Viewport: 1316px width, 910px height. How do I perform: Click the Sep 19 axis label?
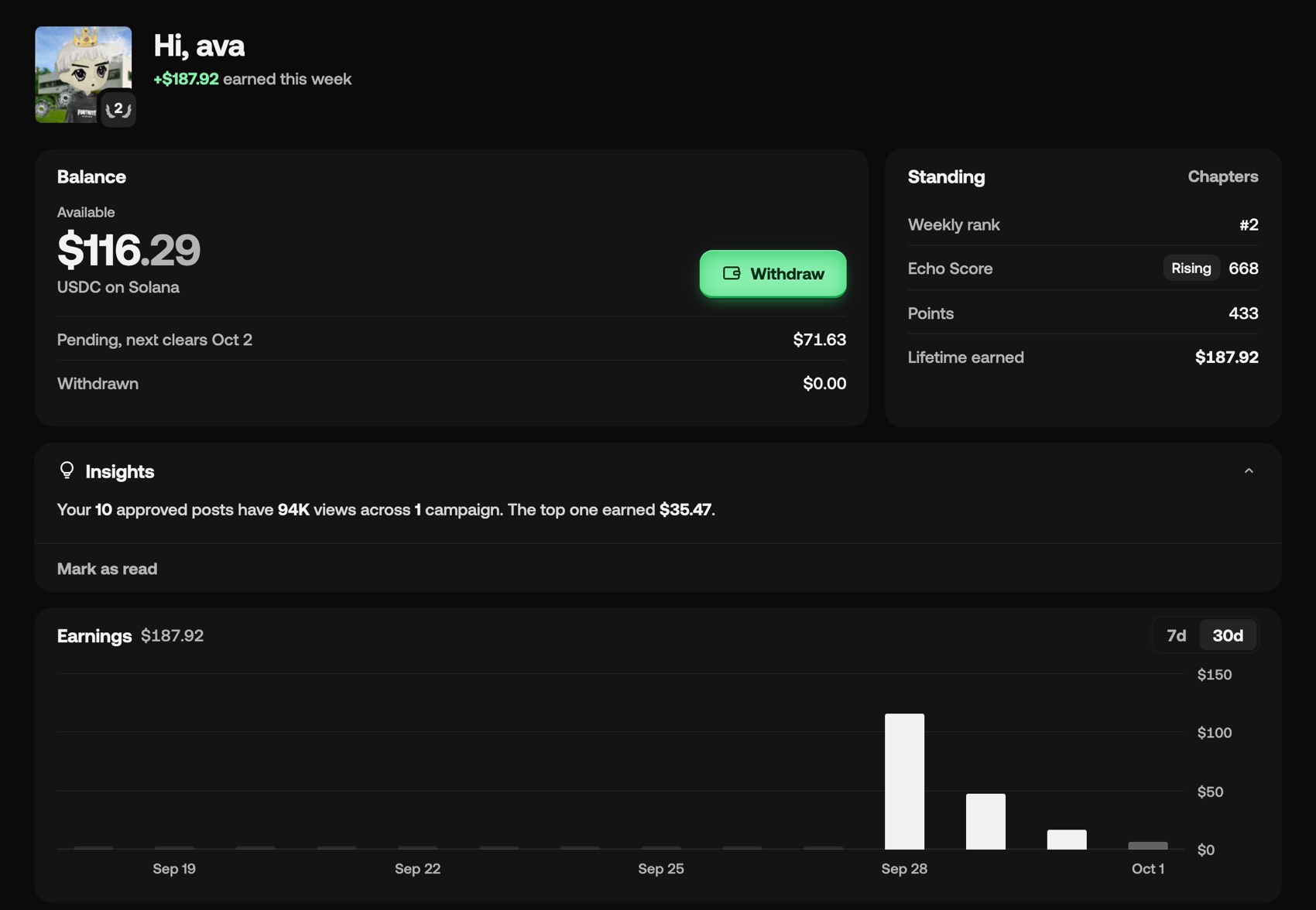174,868
